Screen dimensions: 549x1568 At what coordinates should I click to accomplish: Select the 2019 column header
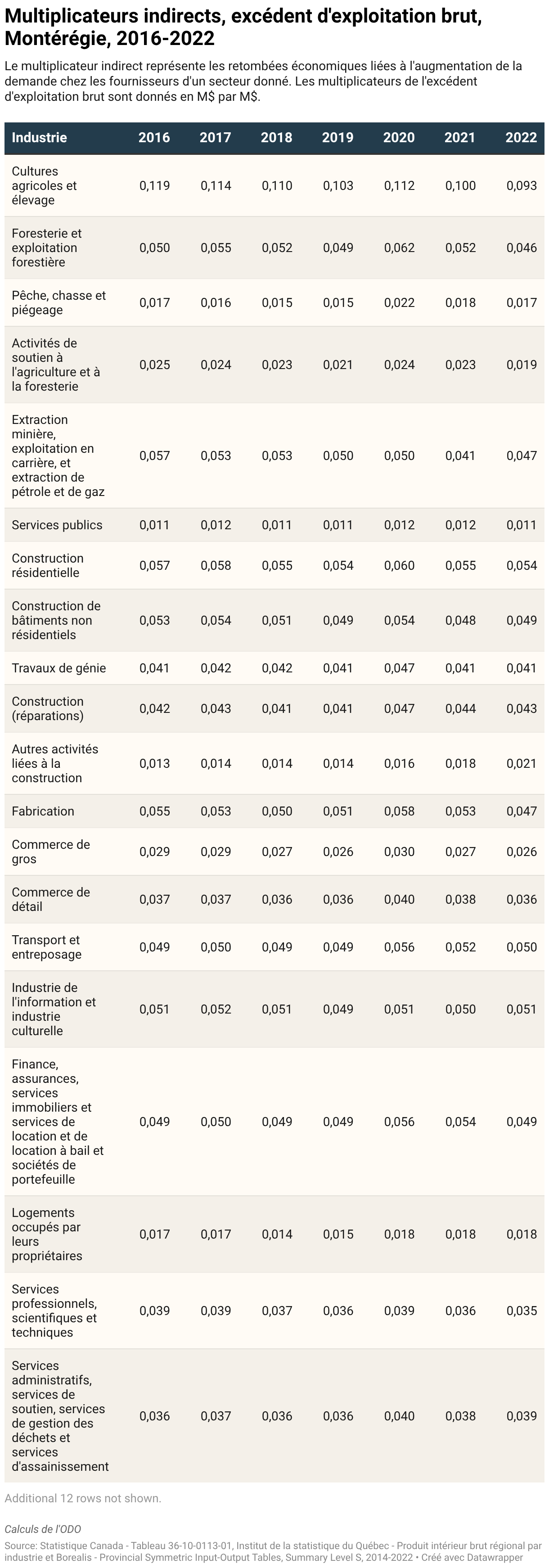tap(338, 138)
